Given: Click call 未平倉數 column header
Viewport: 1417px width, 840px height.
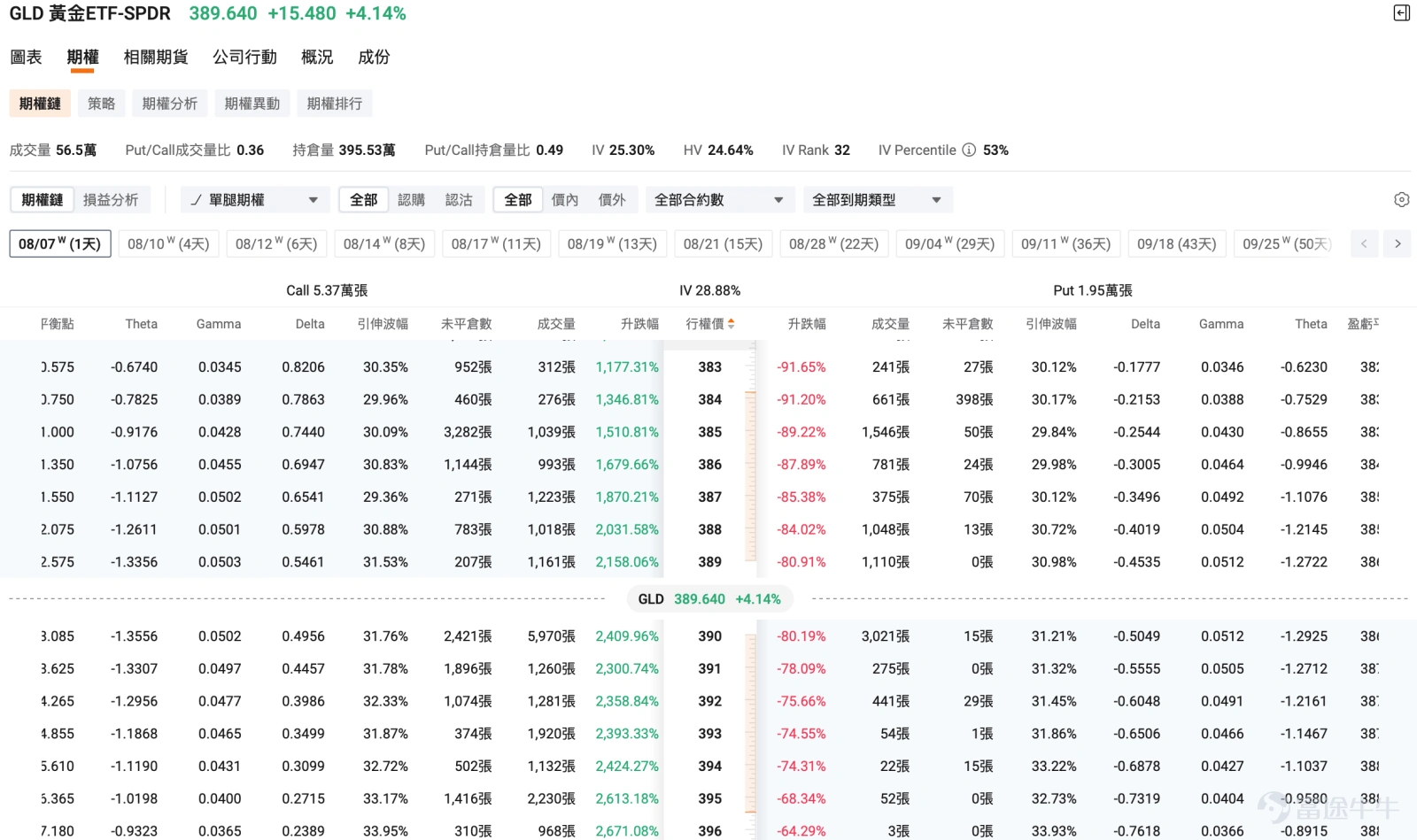Looking at the screenshot, I should (467, 324).
